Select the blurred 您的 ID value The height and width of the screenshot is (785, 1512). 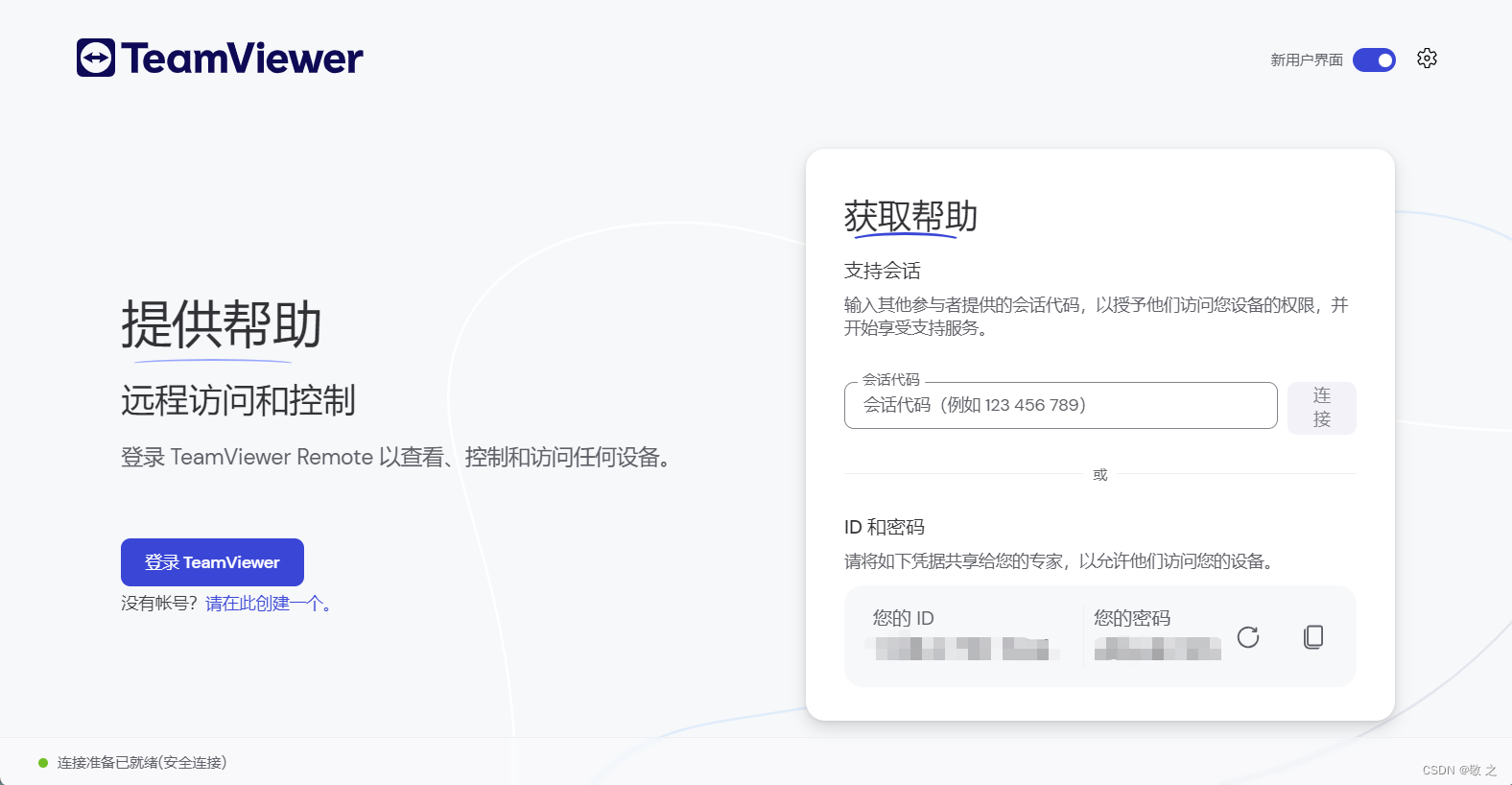coord(962,649)
